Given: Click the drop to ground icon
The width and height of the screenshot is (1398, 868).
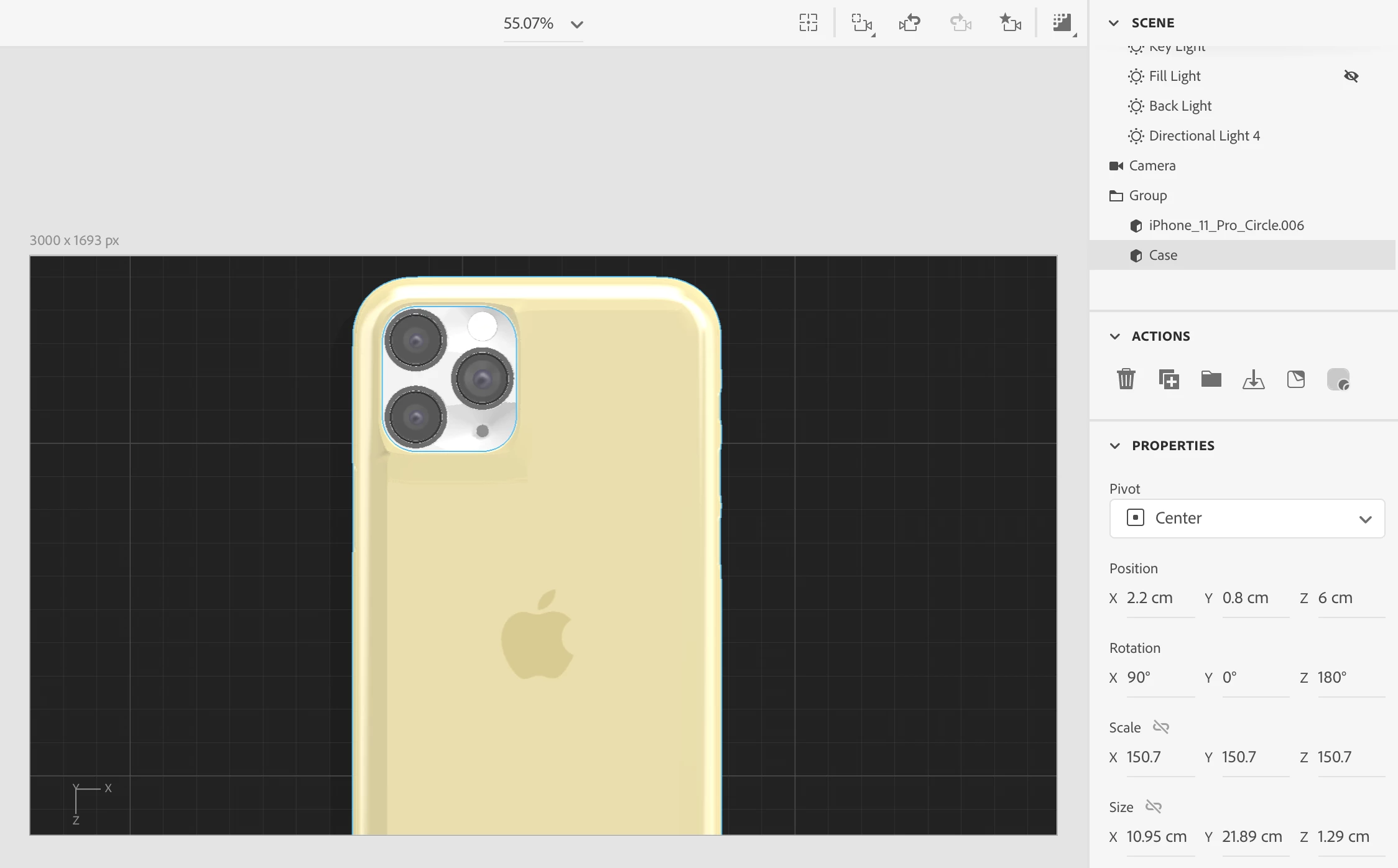Looking at the screenshot, I should point(1253,379).
